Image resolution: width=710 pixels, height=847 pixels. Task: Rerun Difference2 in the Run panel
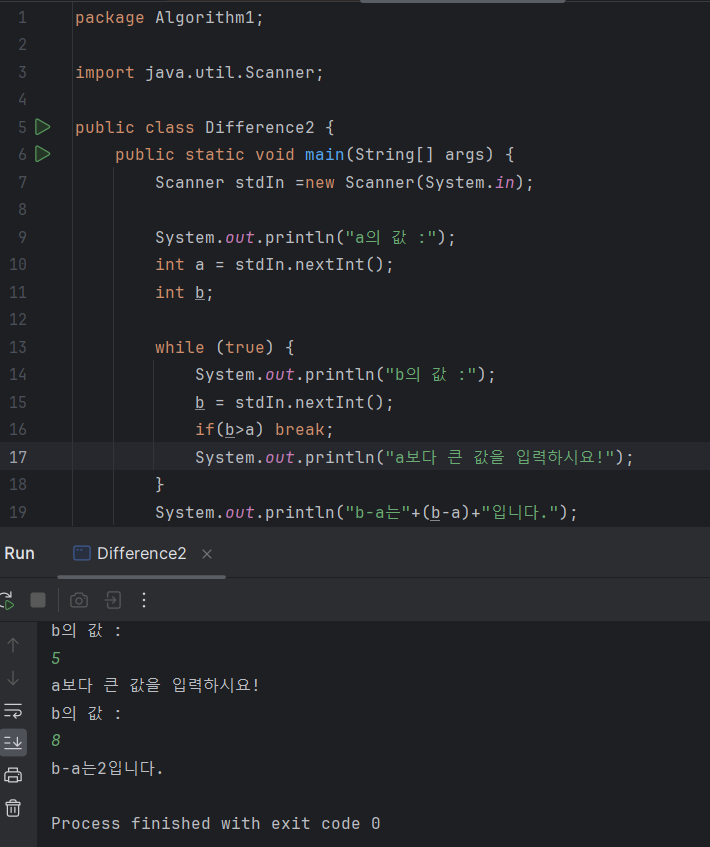[x=7, y=601]
